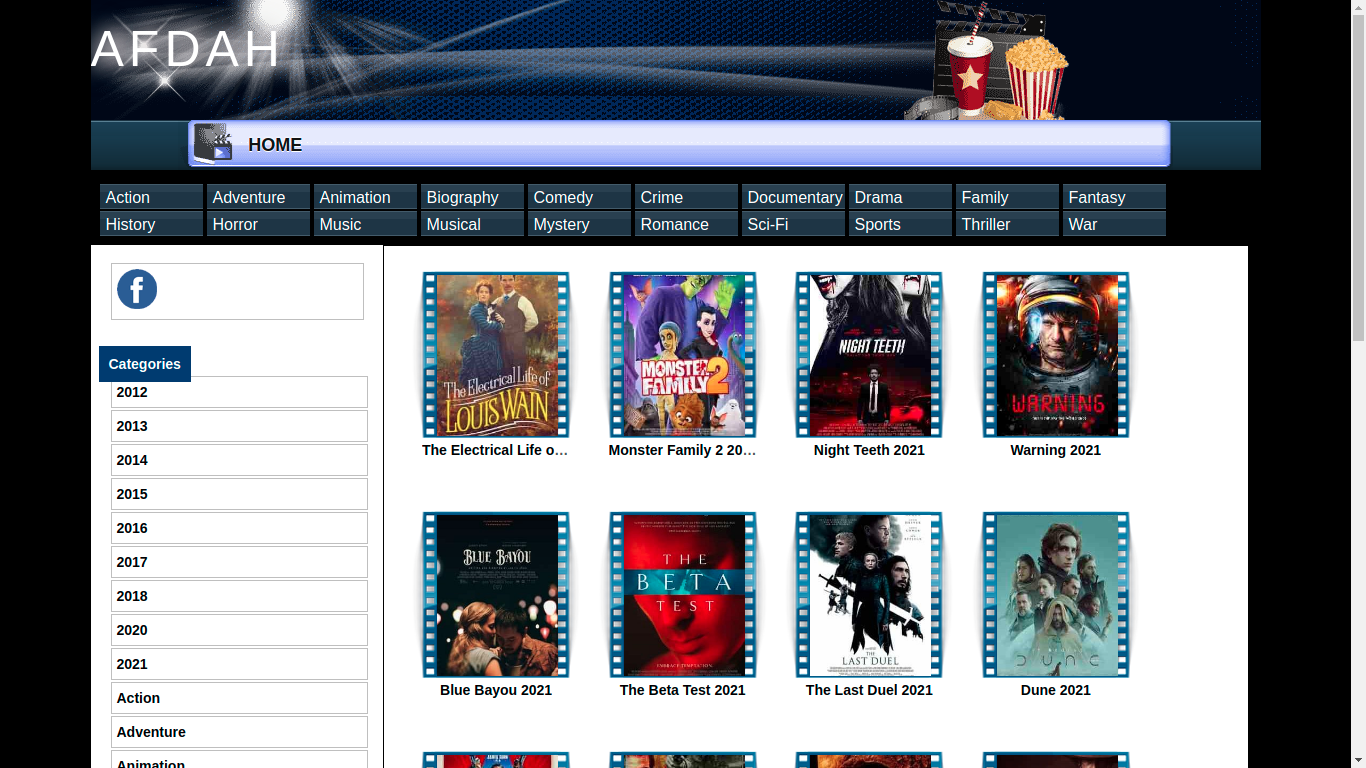Click 'The Last Duel 2021' title
This screenshot has width=1366, height=768.
click(869, 690)
